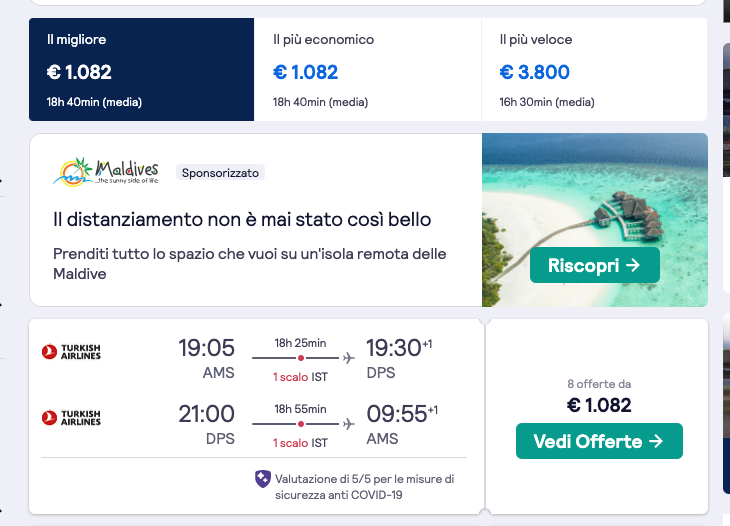
Task: Click the "Sponsorizzato" badge
Action: pos(220,173)
